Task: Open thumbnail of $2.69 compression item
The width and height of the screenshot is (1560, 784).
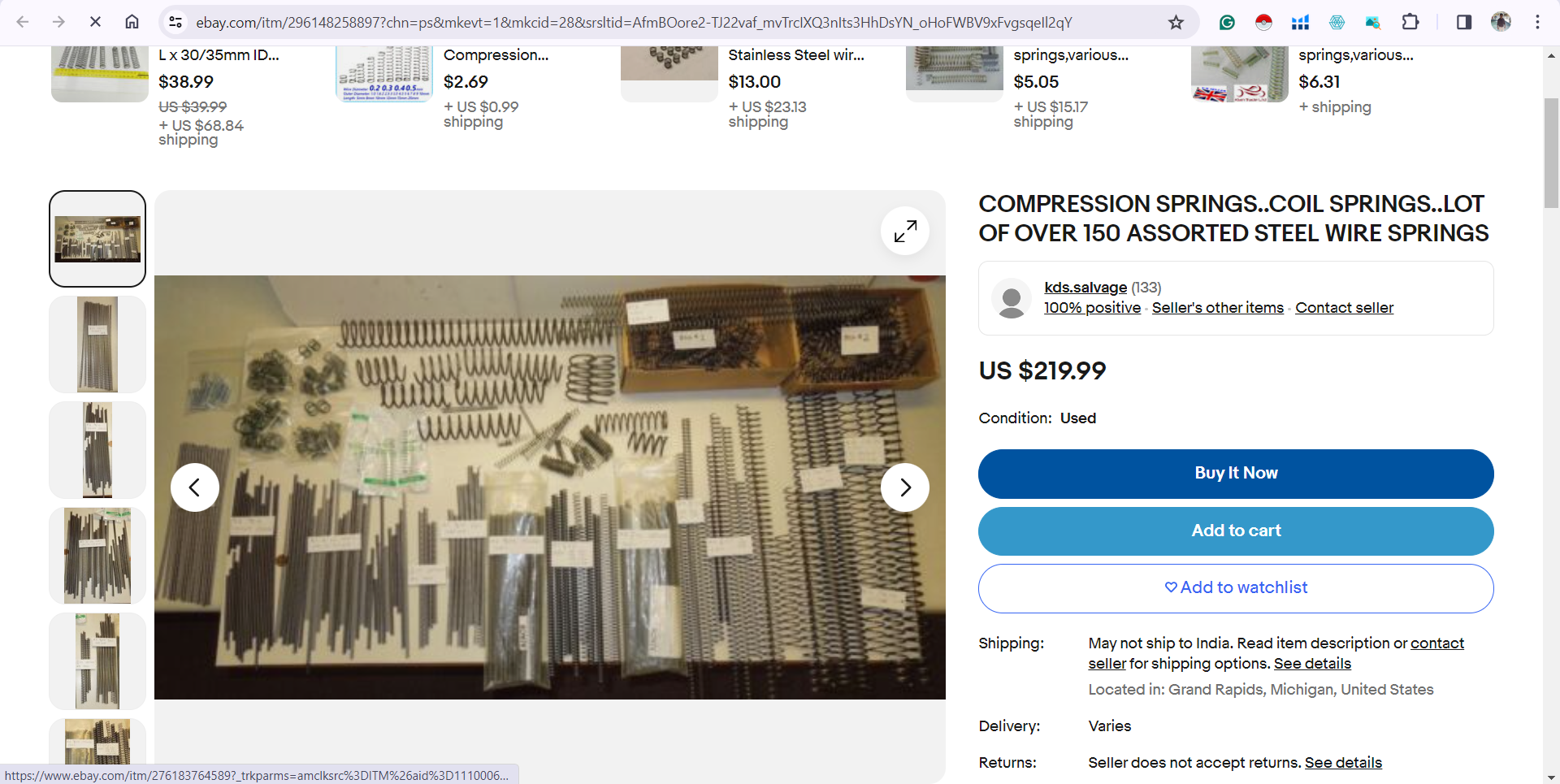Action: click(384, 74)
